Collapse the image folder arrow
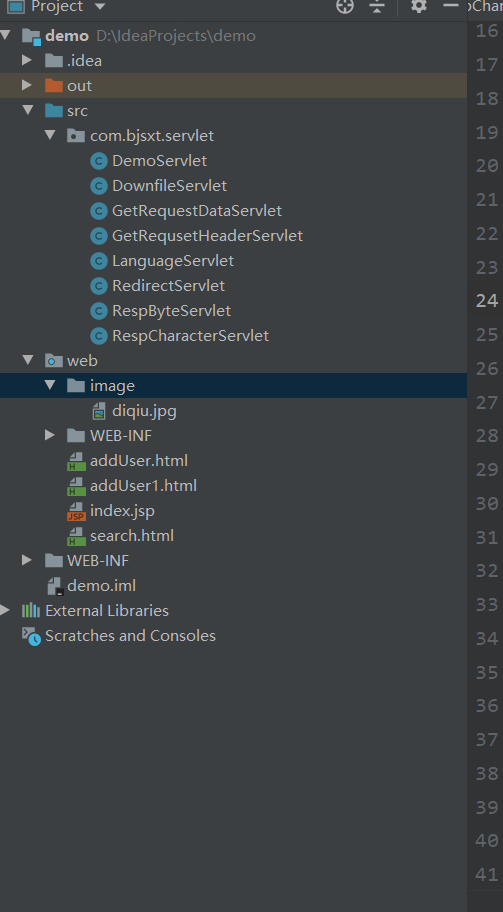Screen dimensions: 503x912 pos(50,385)
